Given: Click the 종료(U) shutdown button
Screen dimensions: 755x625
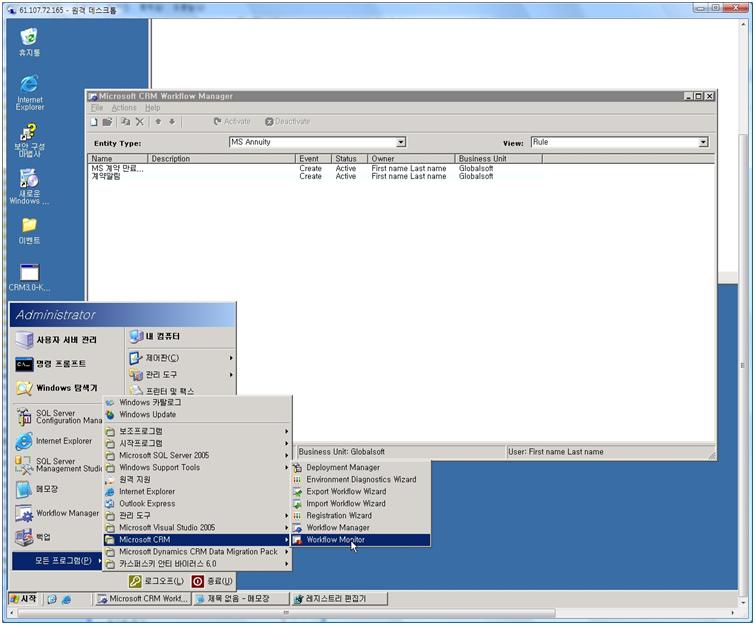Looking at the screenshot, I should point(212,582).
